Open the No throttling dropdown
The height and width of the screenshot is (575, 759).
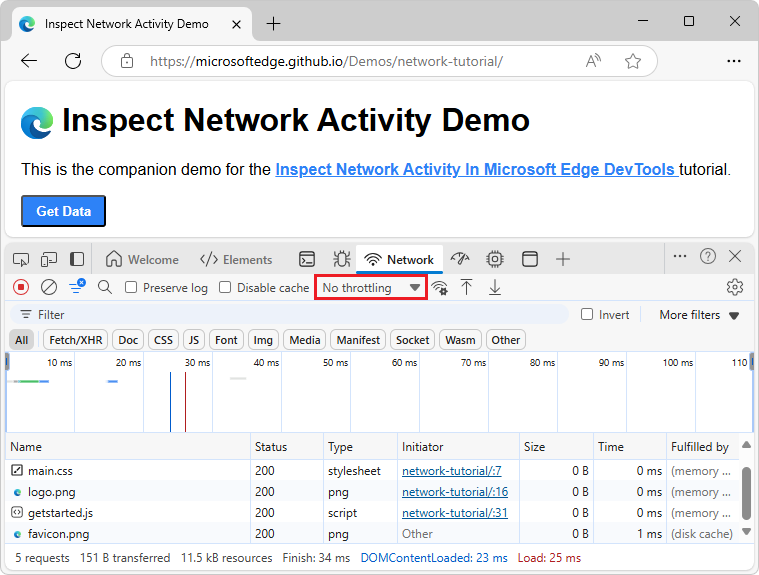click(371, 288)
